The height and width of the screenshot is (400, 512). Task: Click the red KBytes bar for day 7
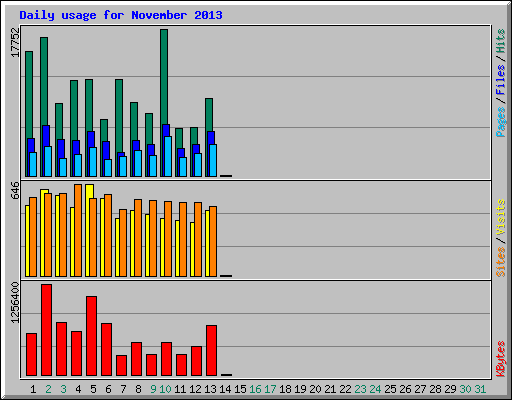pos(121,366)
